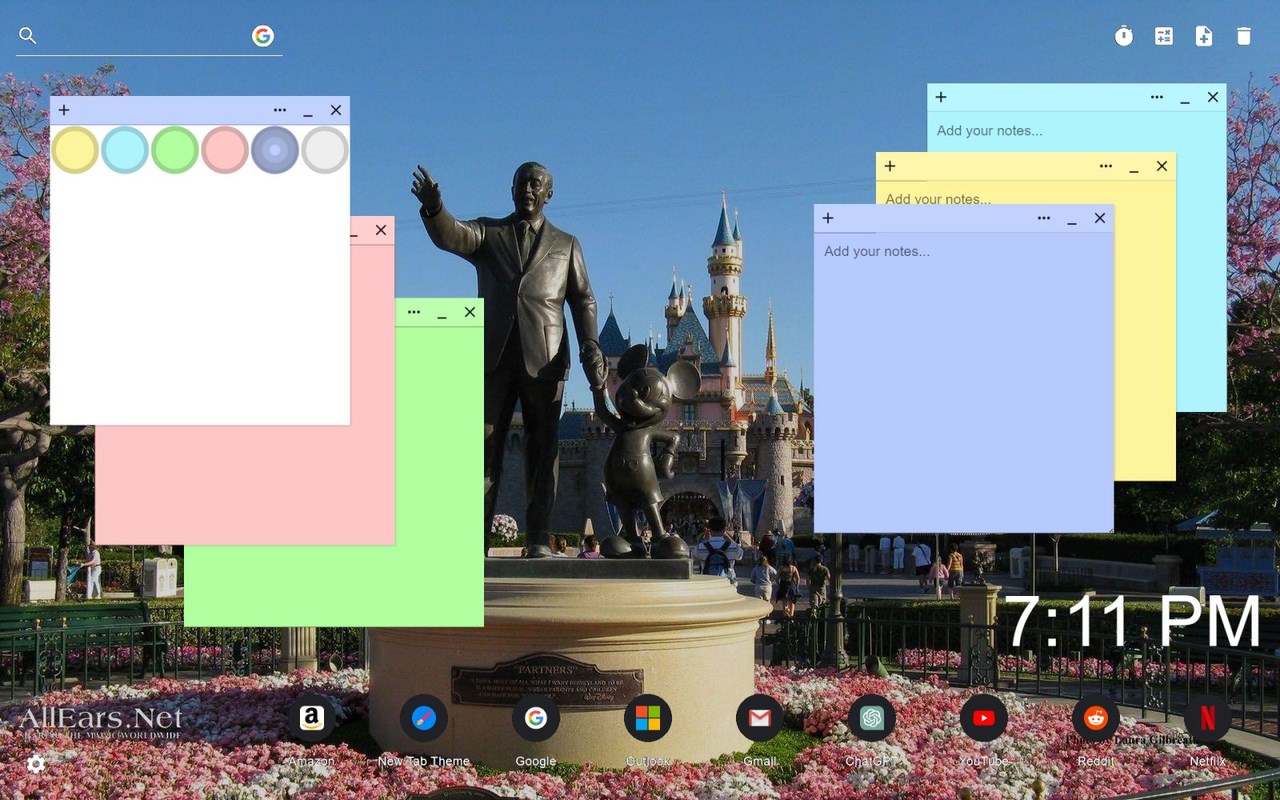Pick the green note color

[175, 150]
